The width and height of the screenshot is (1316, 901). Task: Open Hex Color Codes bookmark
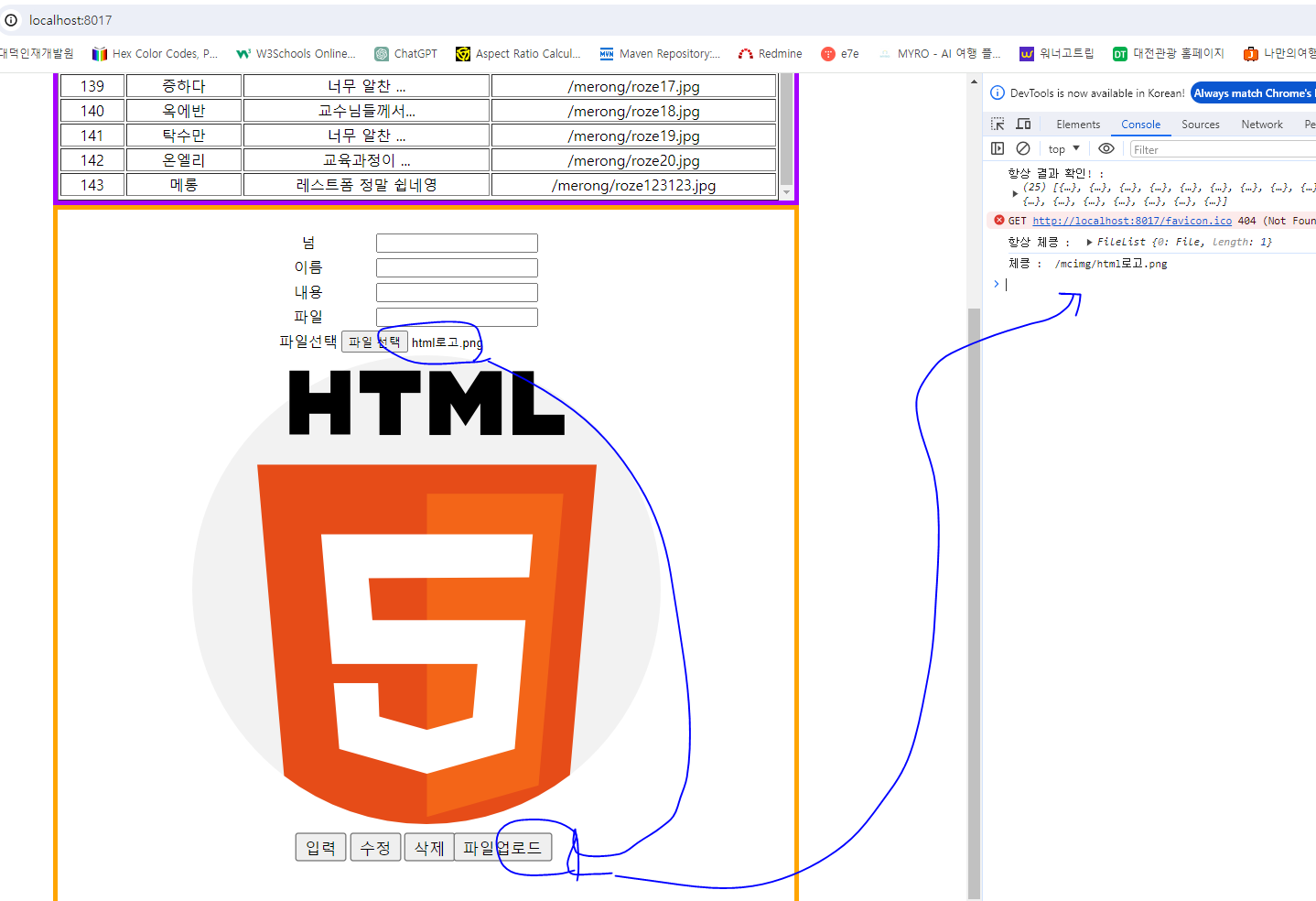point(155,54)
